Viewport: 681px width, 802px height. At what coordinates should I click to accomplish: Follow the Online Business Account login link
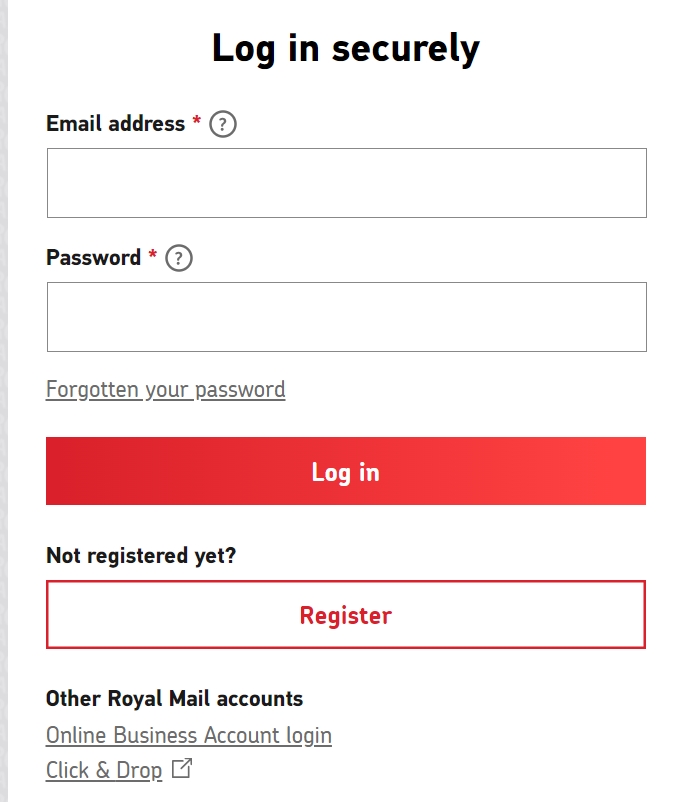click(189, 735)
